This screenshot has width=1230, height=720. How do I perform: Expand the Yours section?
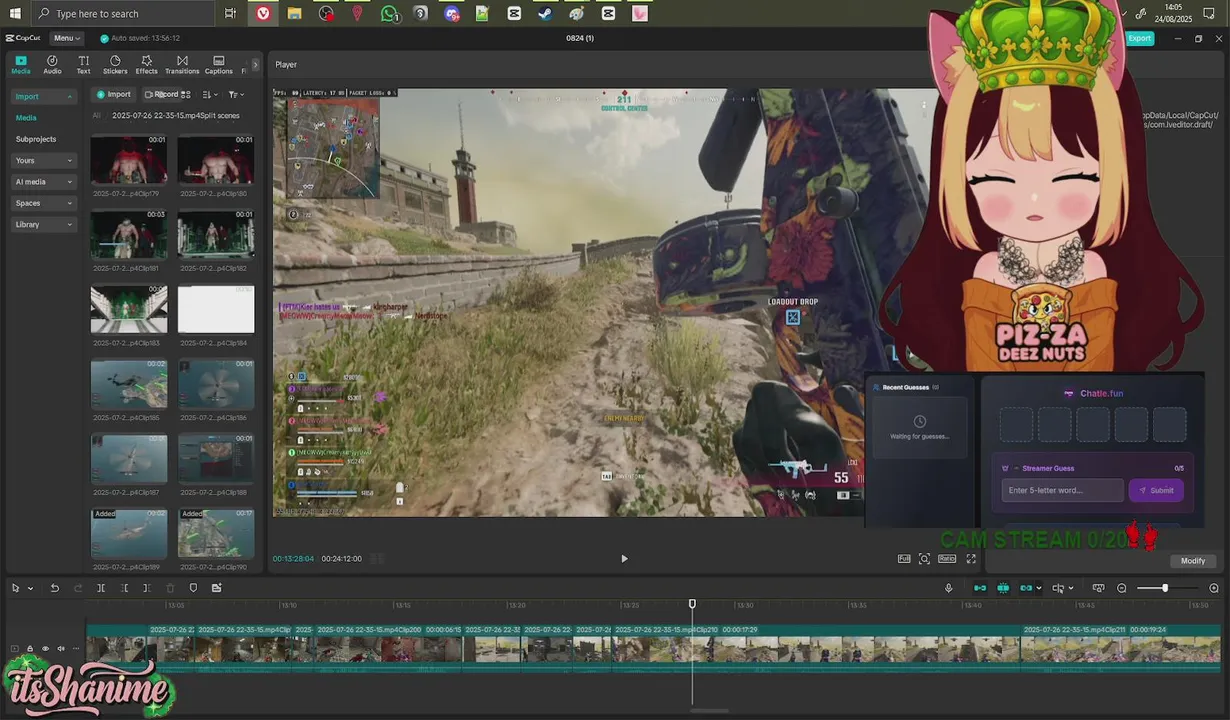(x=44, y=160)
